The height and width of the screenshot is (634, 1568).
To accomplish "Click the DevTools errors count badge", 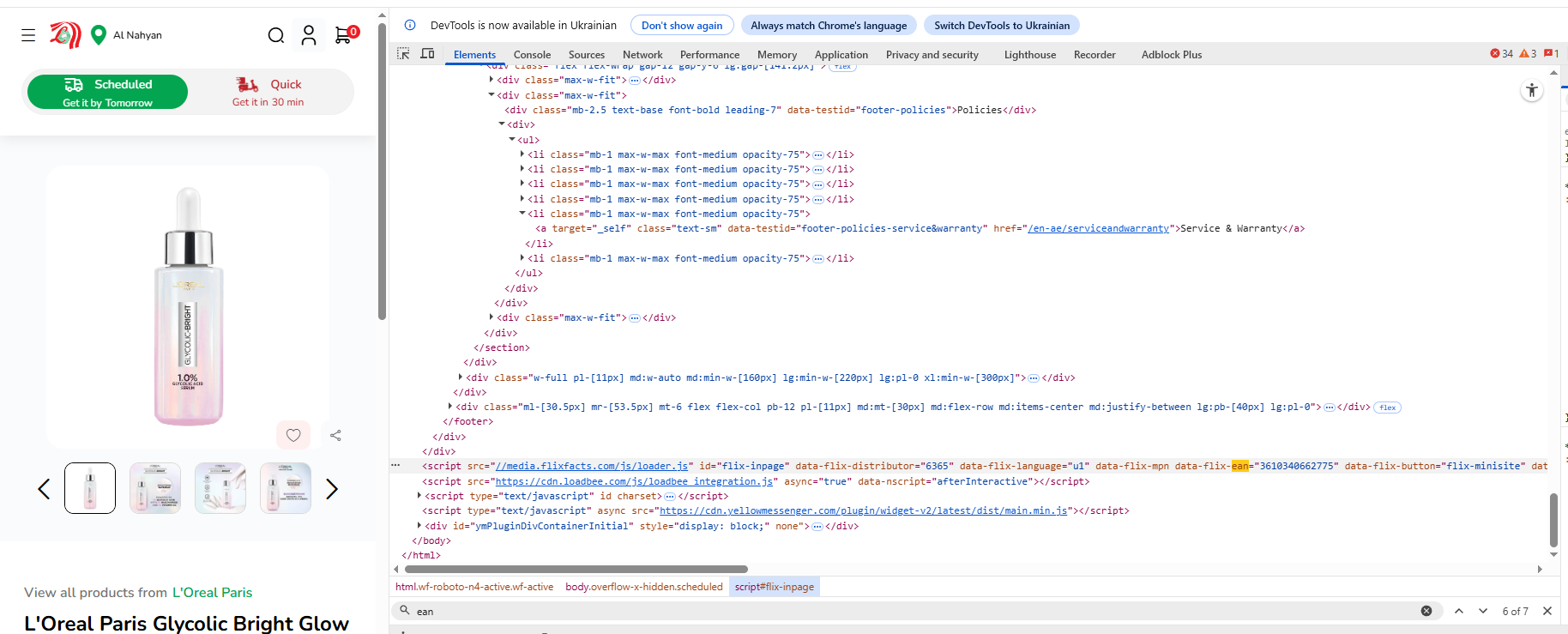I will tap(1502, 53).
